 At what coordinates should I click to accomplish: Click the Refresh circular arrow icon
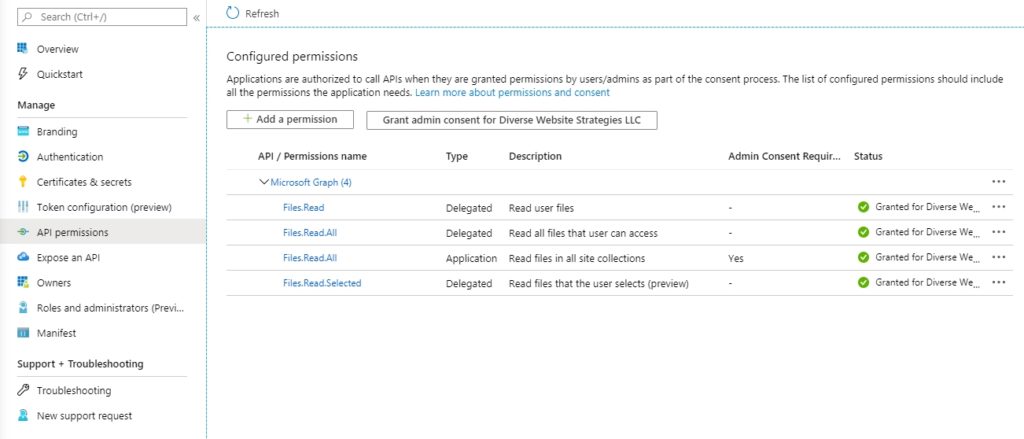(232, 12)
